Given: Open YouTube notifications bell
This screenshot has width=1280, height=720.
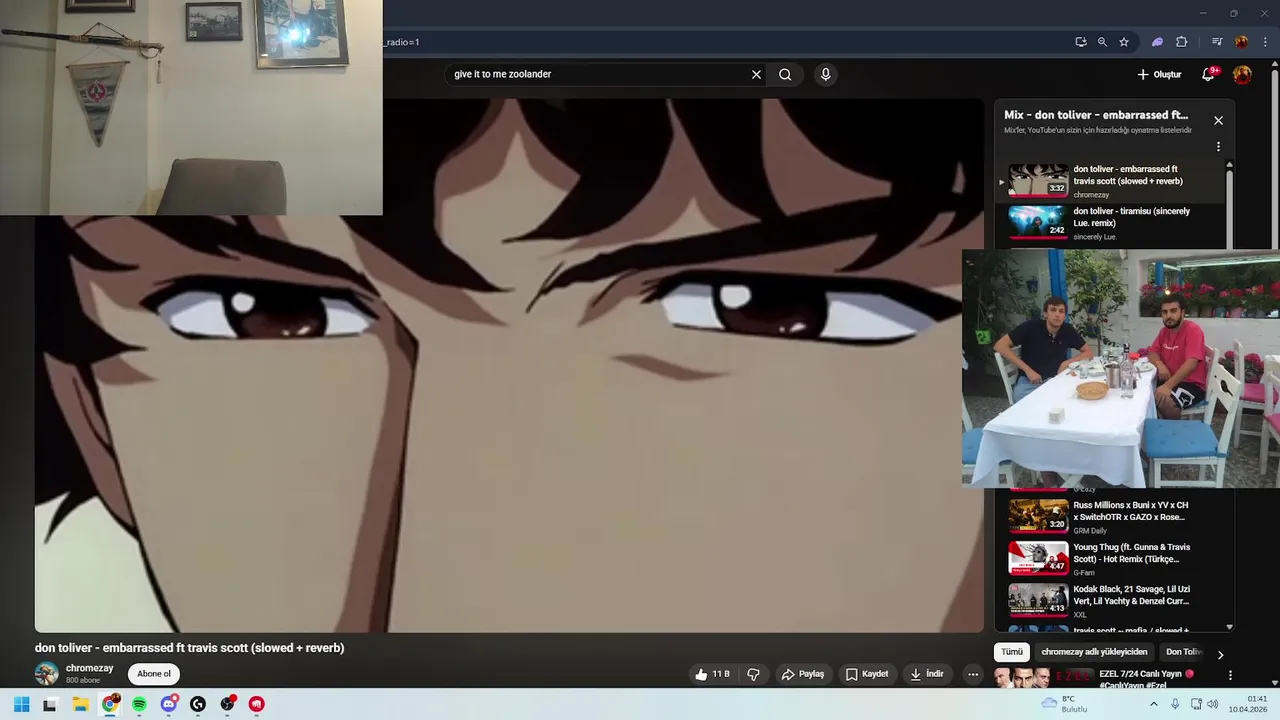Looking at the screenshot, I should click(1209, 74).
